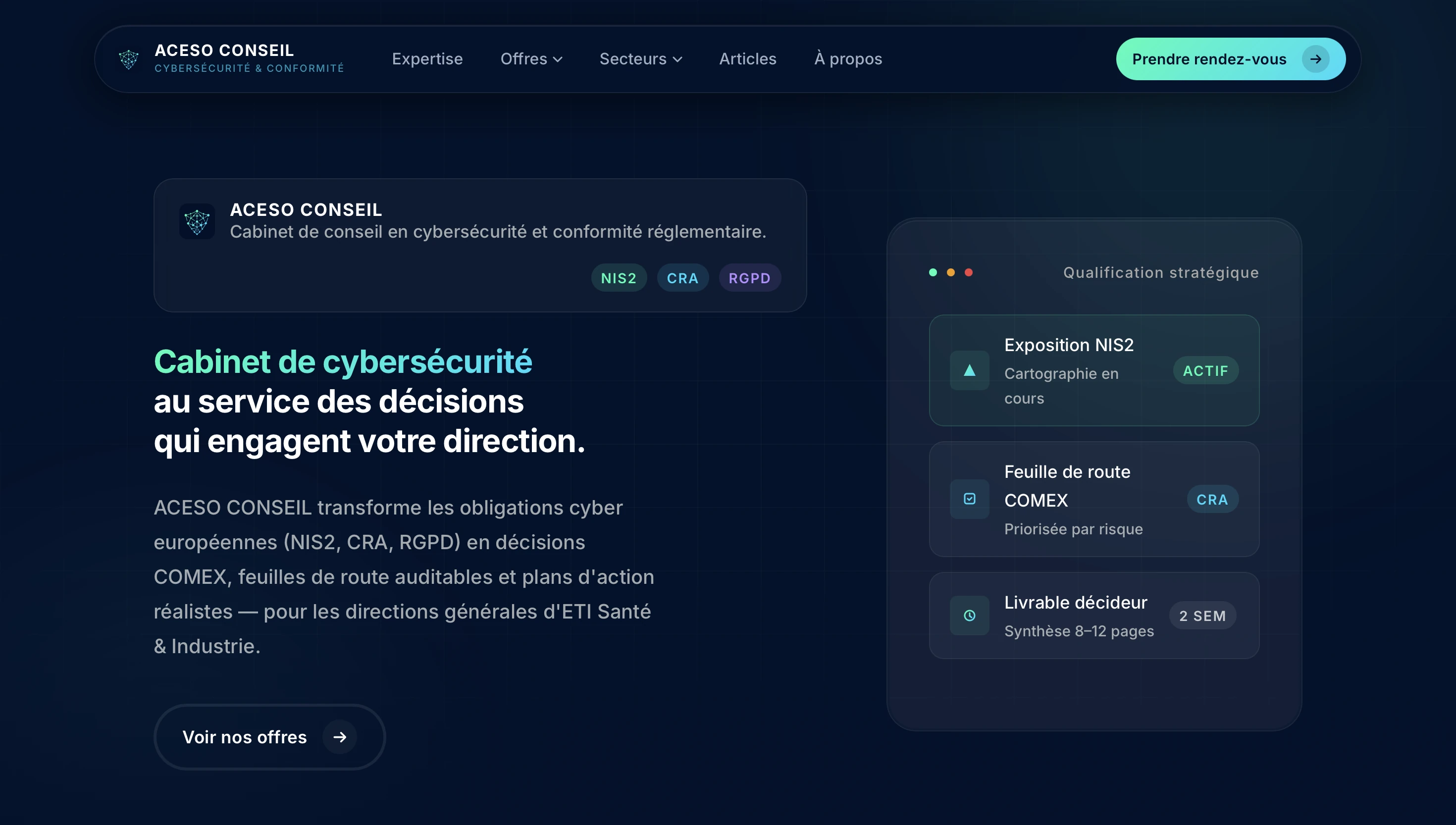Click Cybersécurité & Conformité tagline
The width and height of the screenshot is (1456, 825).
click(249, 68)
